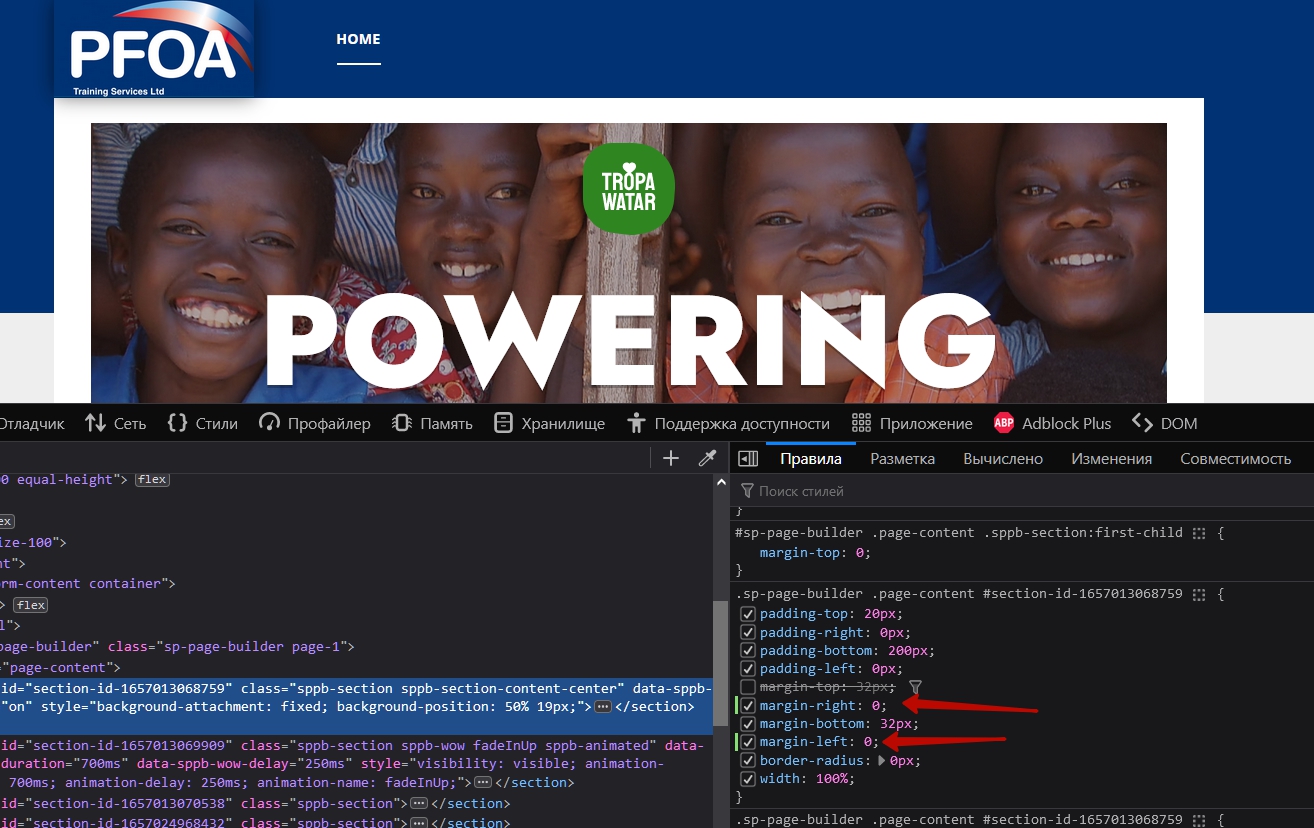This screenshot has height=828, width=1314.
Task: Expand section-id-1657013070538 children ellipsis
Action: coord(419,804)
